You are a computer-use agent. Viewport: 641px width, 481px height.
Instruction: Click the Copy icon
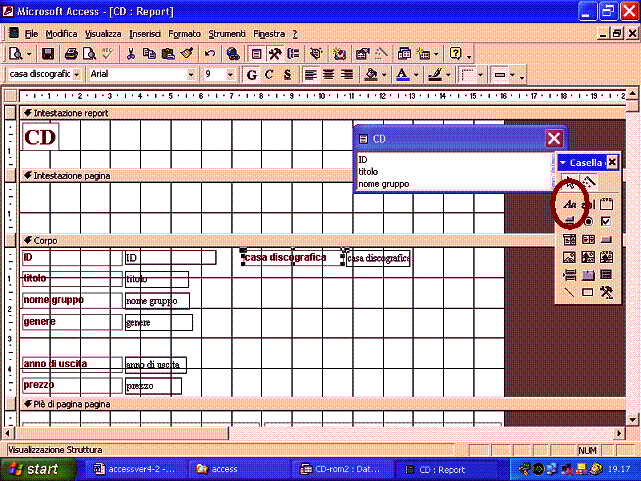[x=150, y=54]
